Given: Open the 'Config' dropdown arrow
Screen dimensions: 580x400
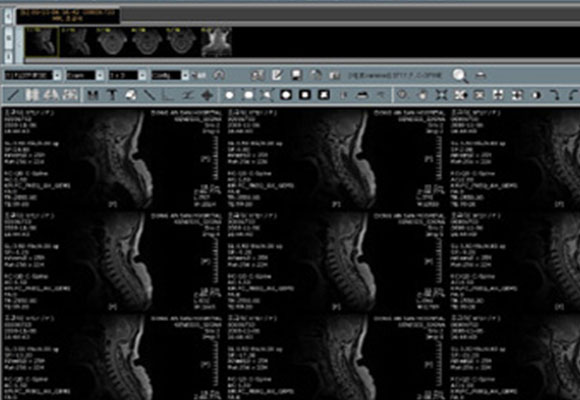Looking at the screenshot, I should point(185,75).
